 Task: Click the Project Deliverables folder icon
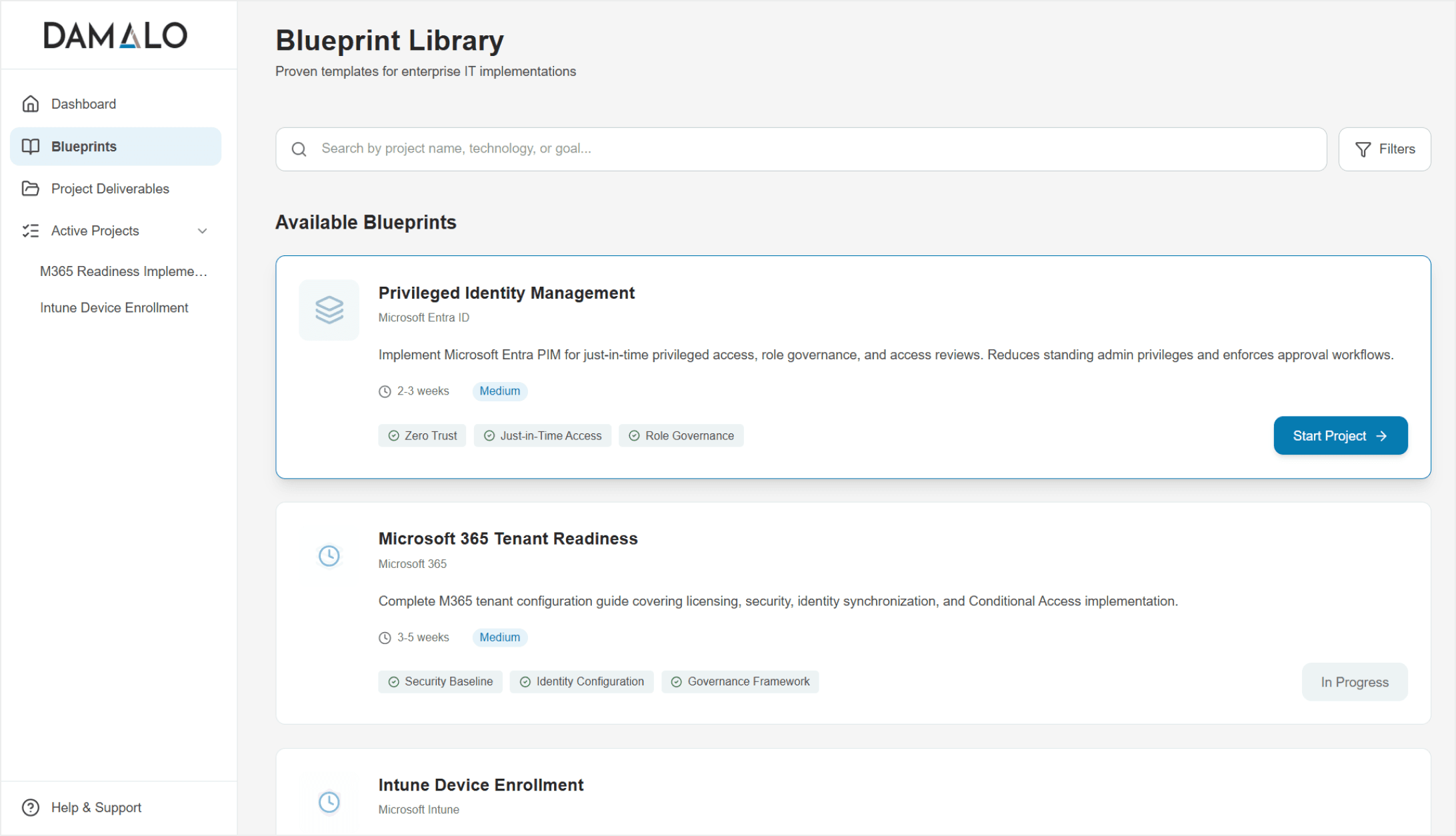point(31,189)
